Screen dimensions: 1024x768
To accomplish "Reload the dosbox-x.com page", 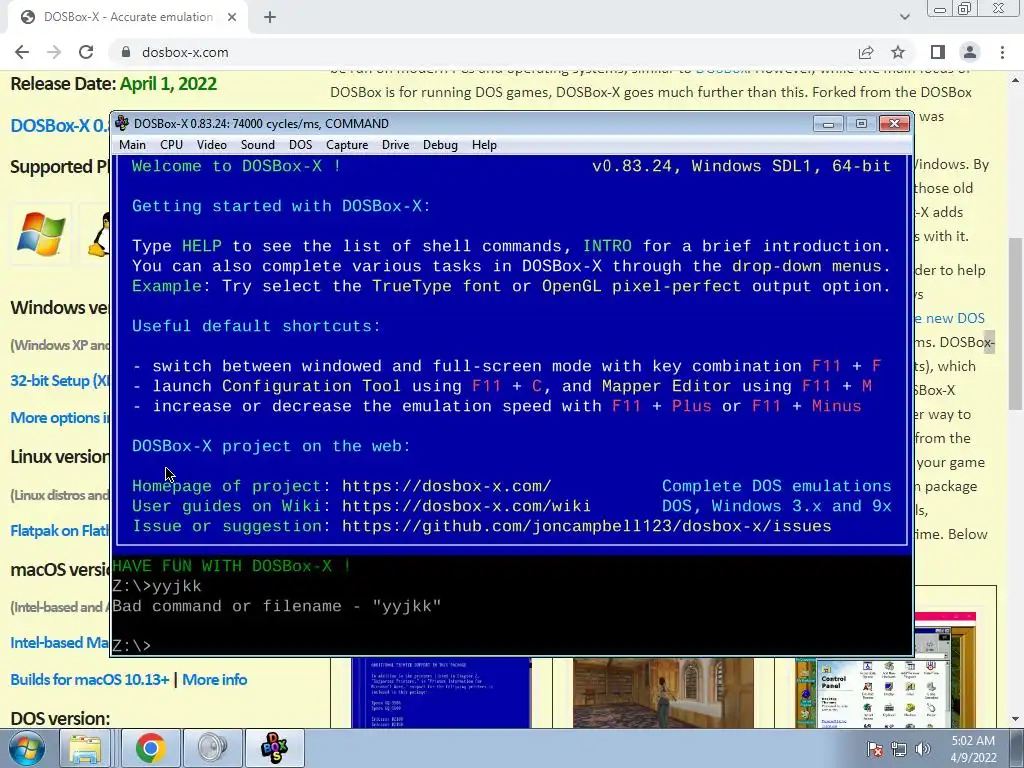I will point(86,52).
